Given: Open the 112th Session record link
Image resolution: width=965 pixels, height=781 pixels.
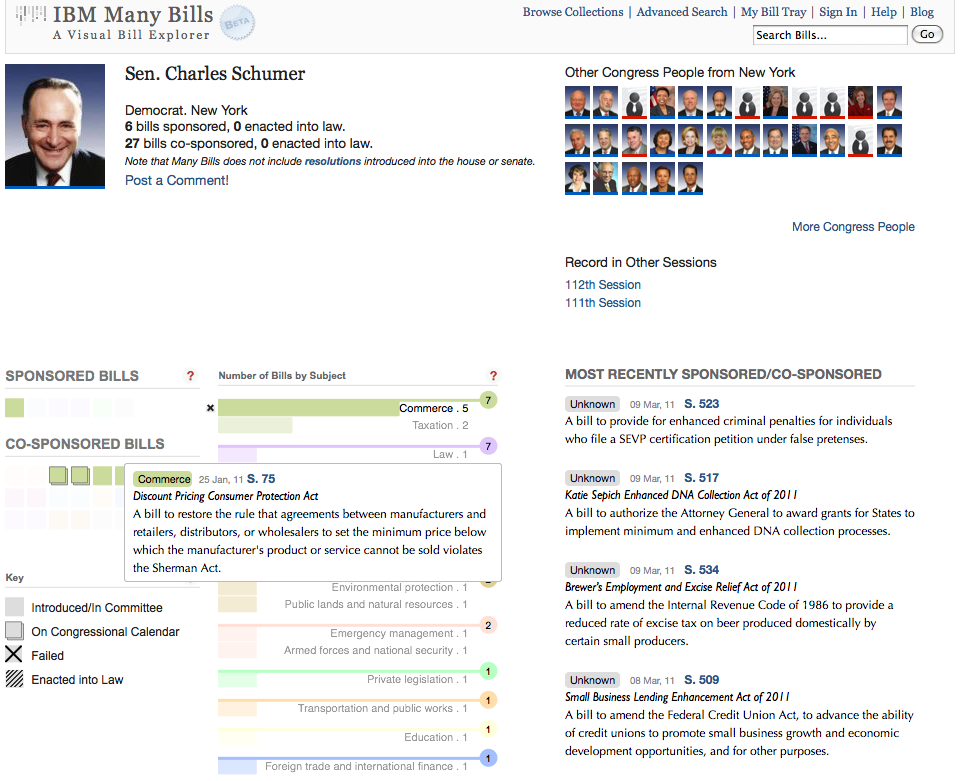Looking at the screenshot, I should click(x=603, y=285).
